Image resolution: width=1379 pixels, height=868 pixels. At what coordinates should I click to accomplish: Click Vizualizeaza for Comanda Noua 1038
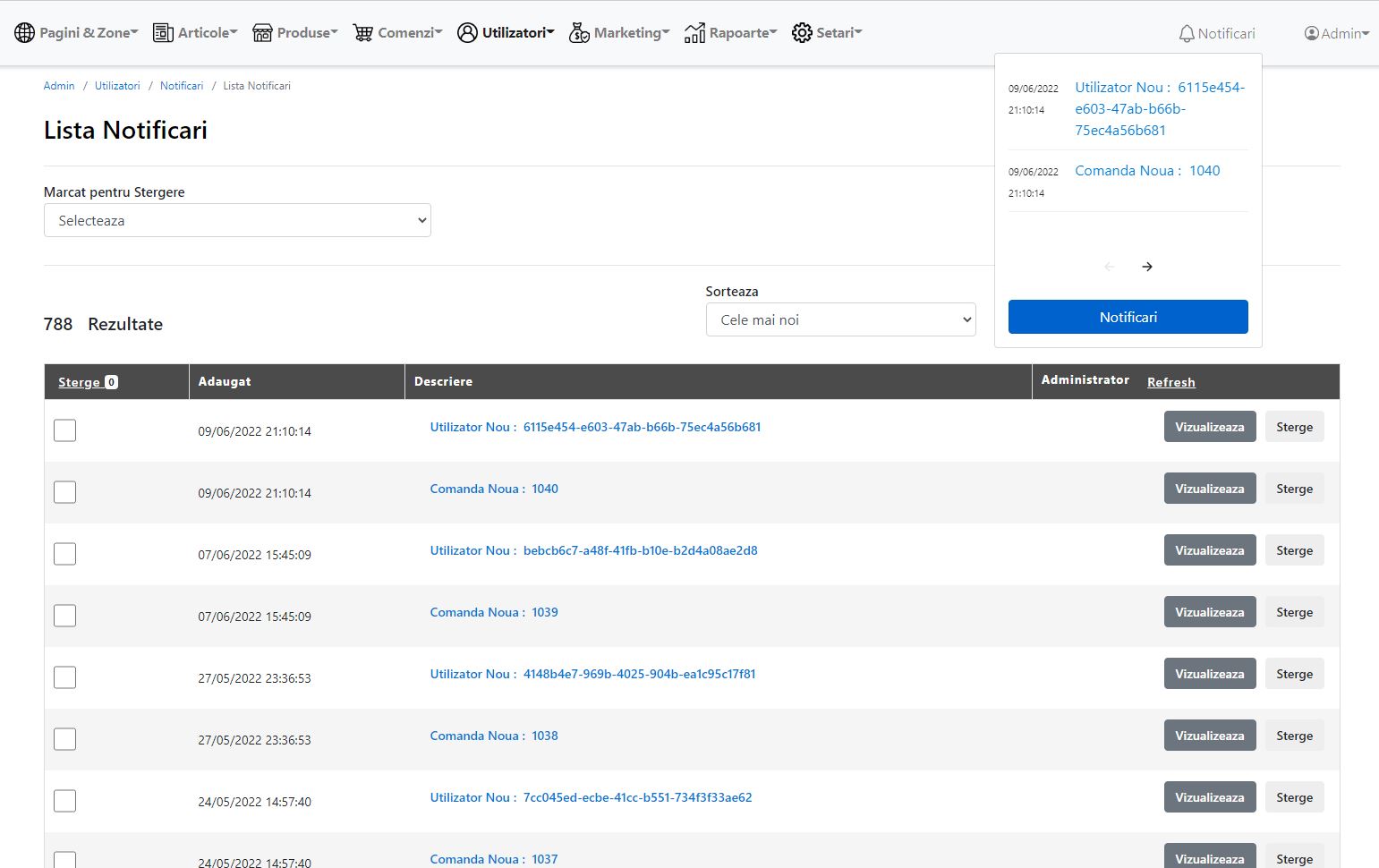1210,736
